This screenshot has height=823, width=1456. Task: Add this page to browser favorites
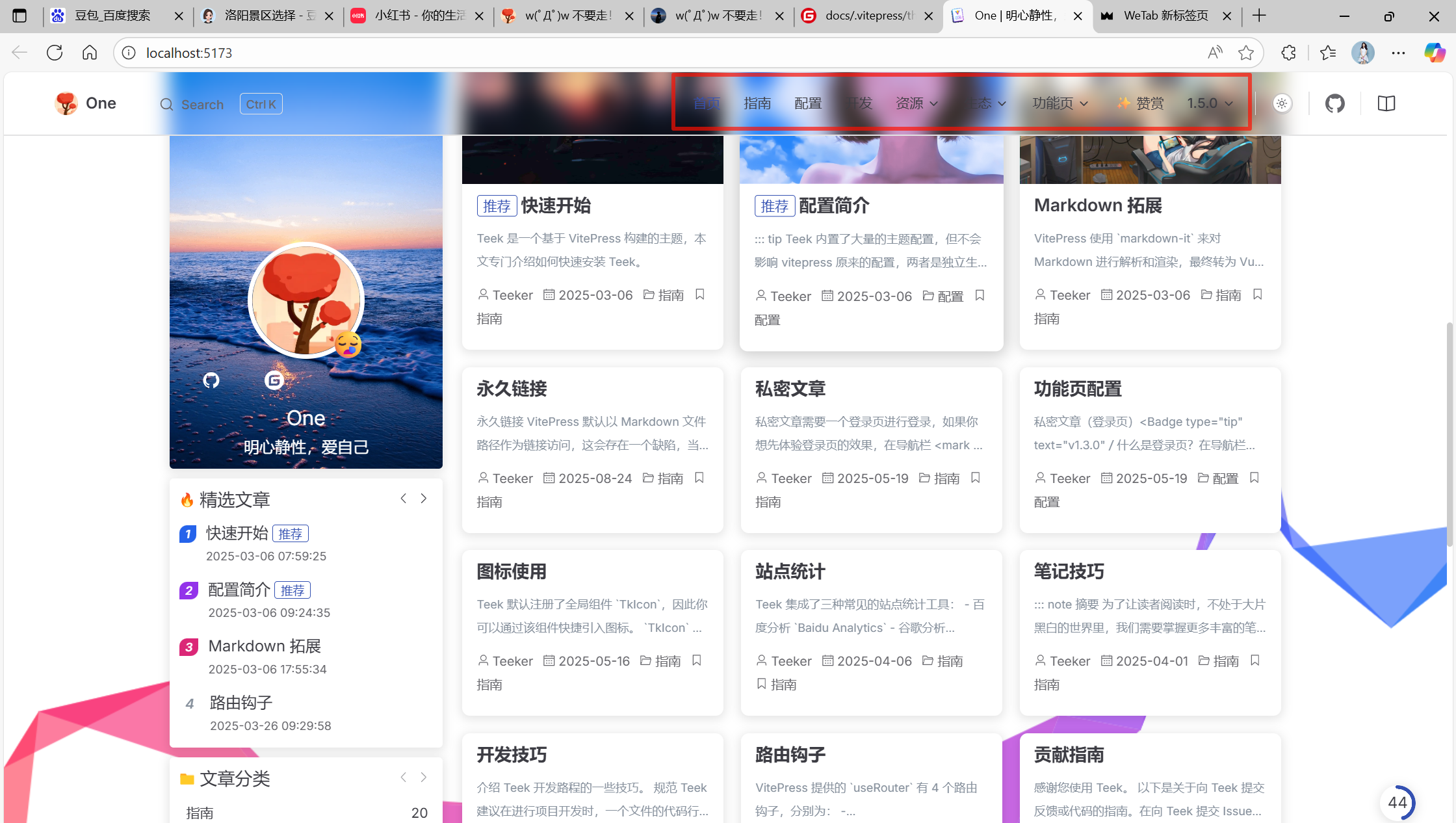[1245, 53]
